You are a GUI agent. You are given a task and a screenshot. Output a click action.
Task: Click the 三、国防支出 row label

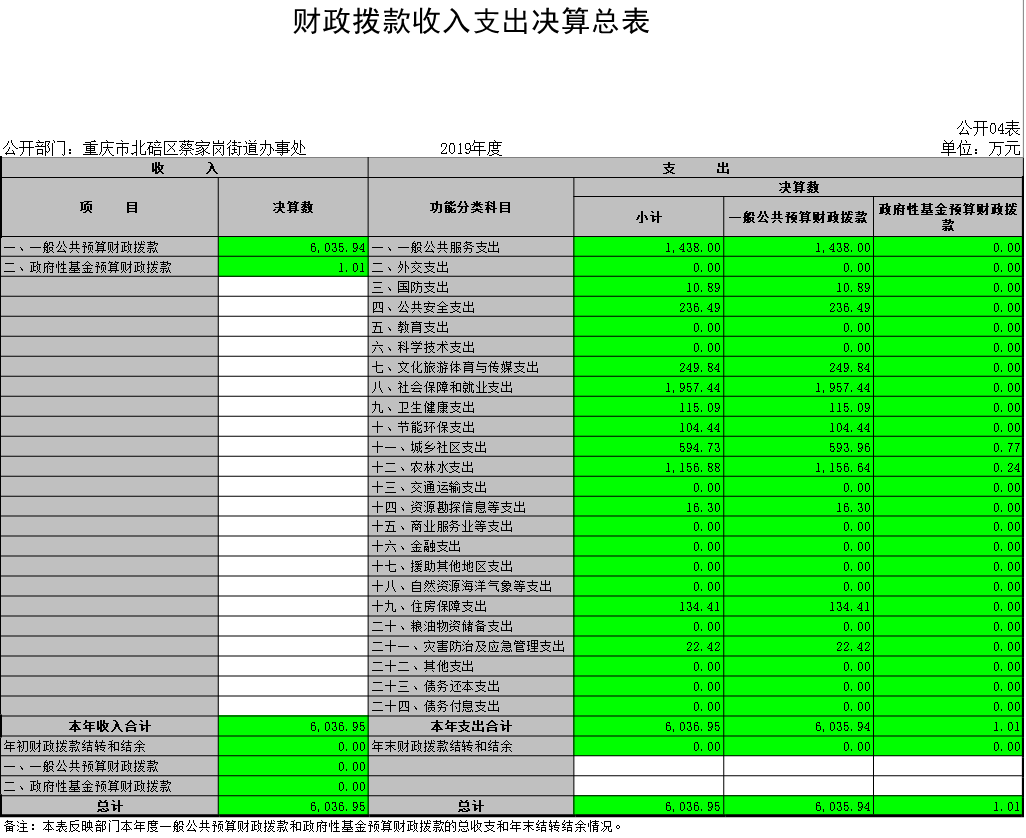point(410,288)
